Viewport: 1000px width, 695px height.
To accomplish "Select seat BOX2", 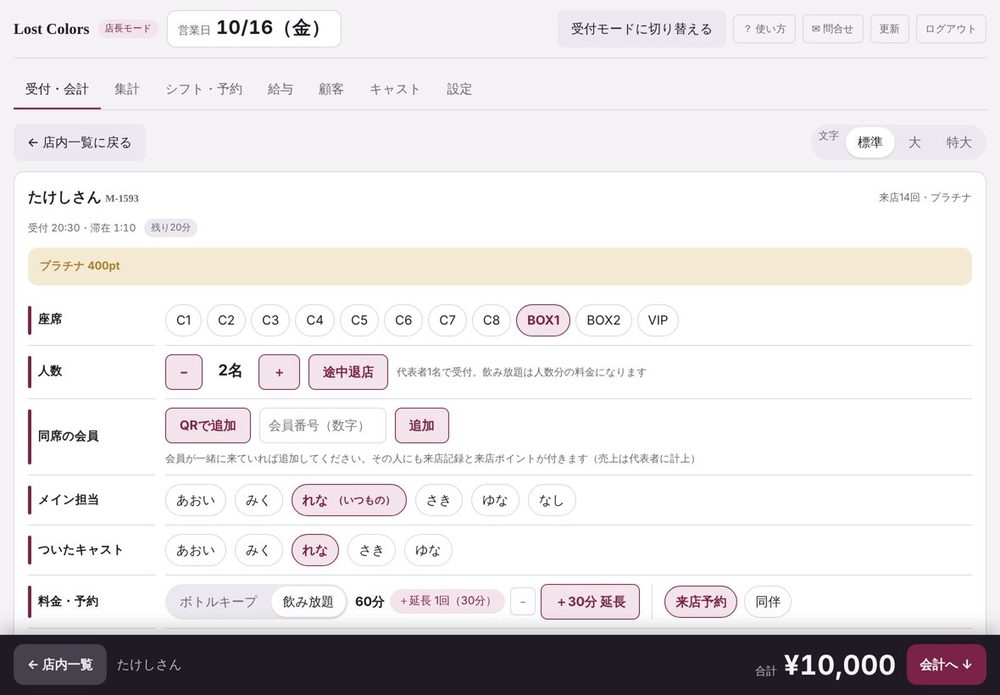I will [603, 320].
